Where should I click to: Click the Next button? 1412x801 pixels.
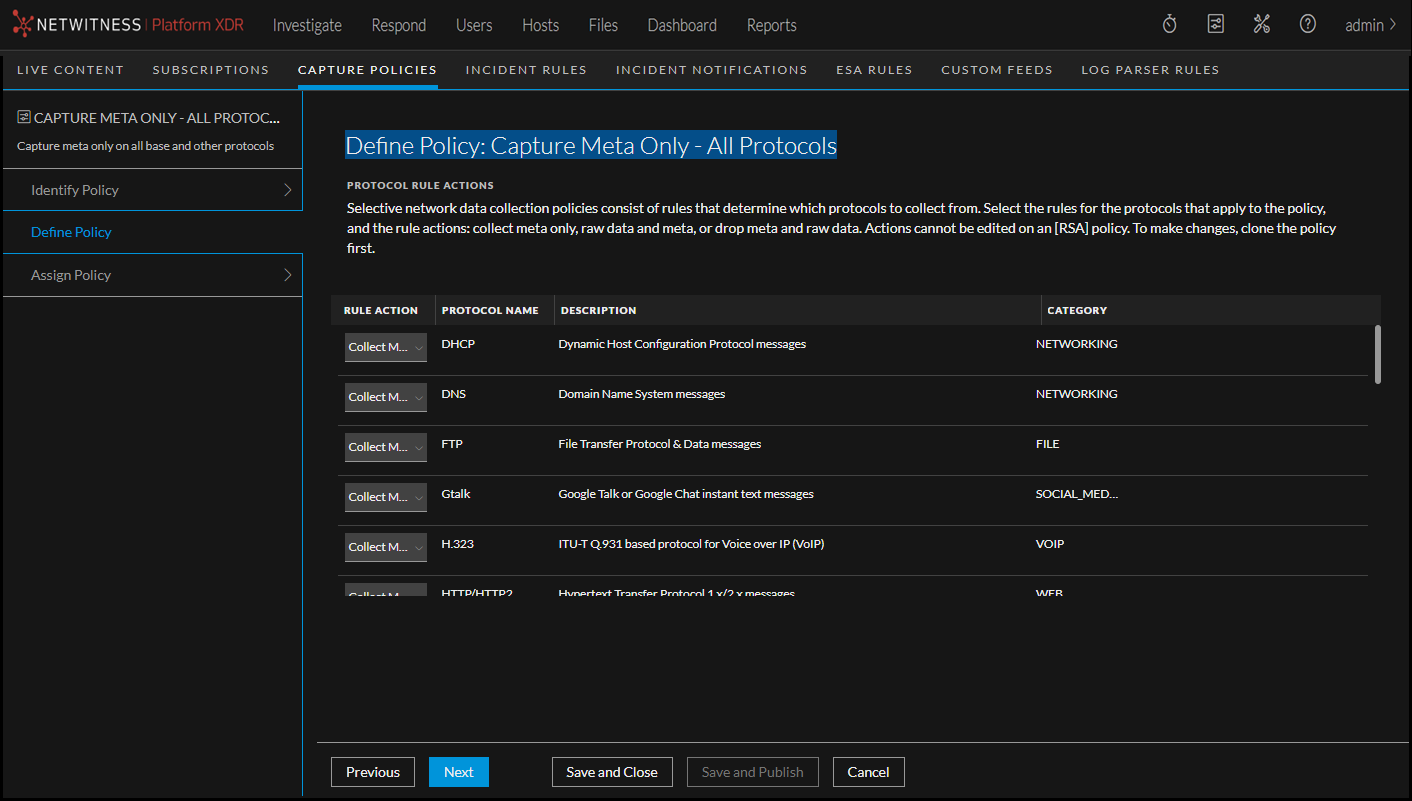(458, 771)
